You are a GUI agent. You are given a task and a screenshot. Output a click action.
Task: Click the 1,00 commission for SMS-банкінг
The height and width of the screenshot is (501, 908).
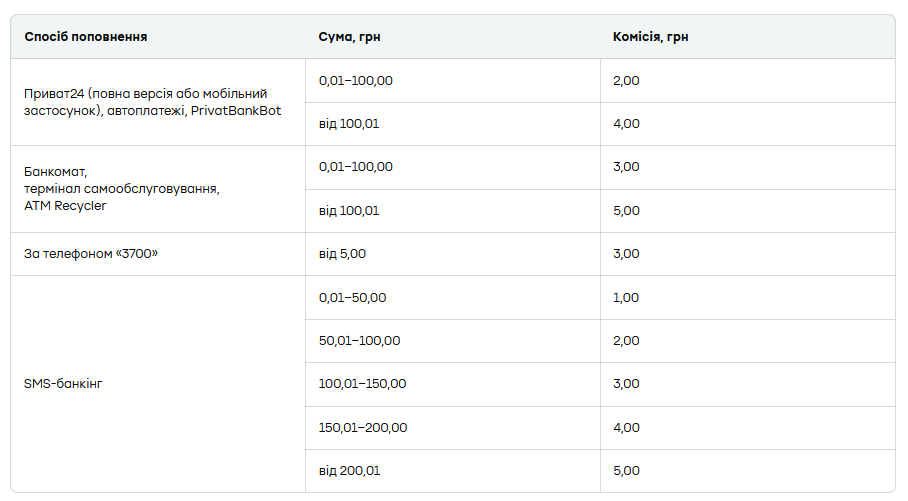[626, 297]
